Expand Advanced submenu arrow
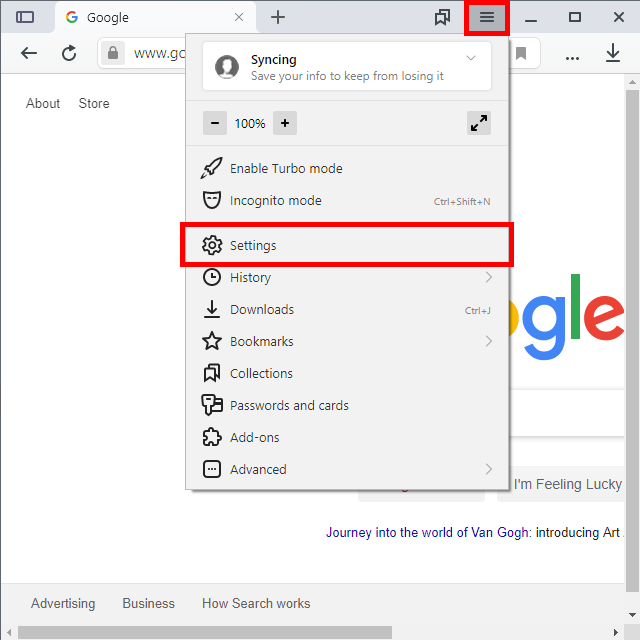640x640 pixels. click(489, 469)
